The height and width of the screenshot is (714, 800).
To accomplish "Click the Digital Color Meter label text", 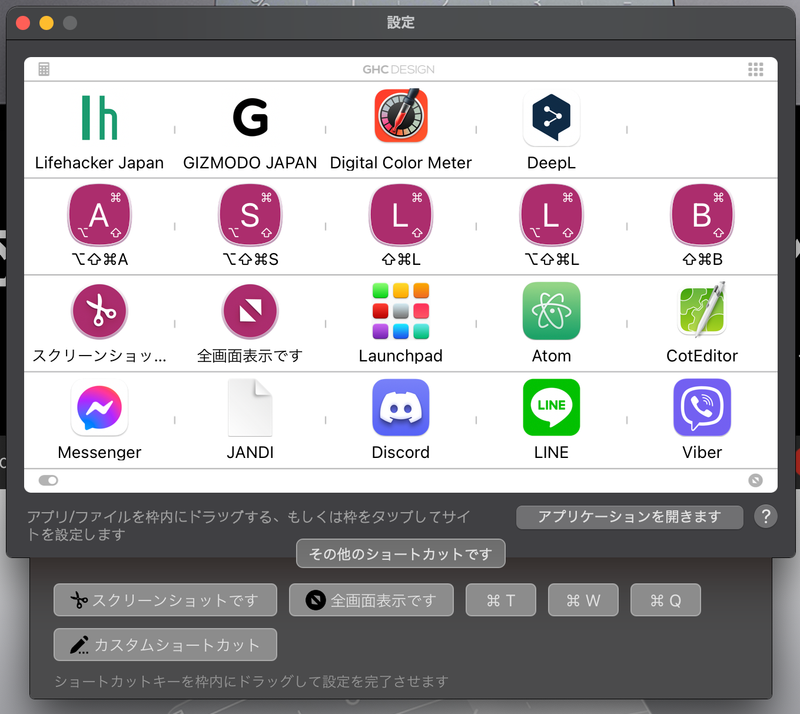I will tap(401, 163).
